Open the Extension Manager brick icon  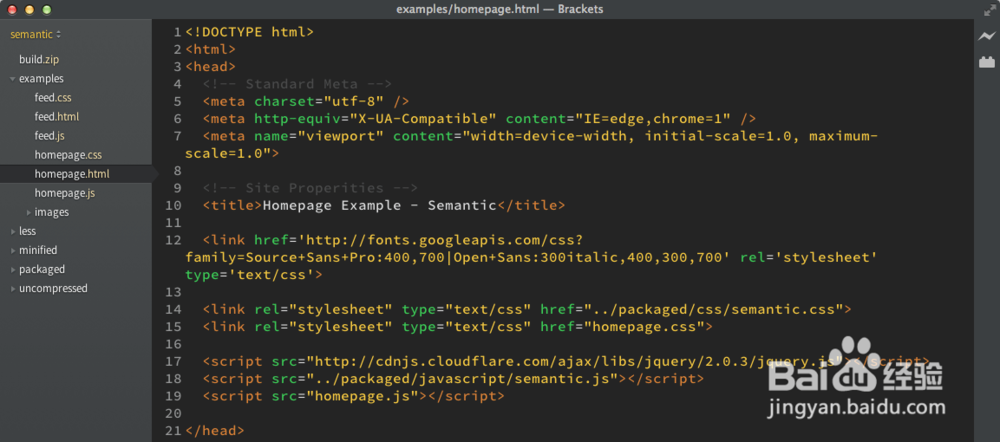(986, 62)
